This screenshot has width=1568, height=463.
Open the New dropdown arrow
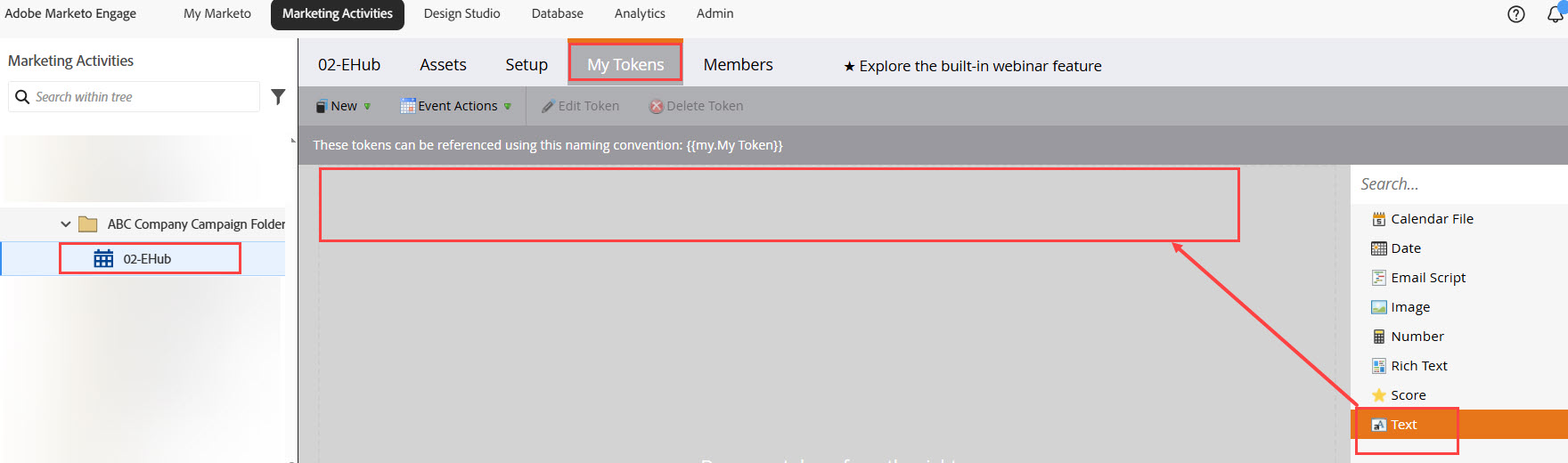click(x=367, y=107)
